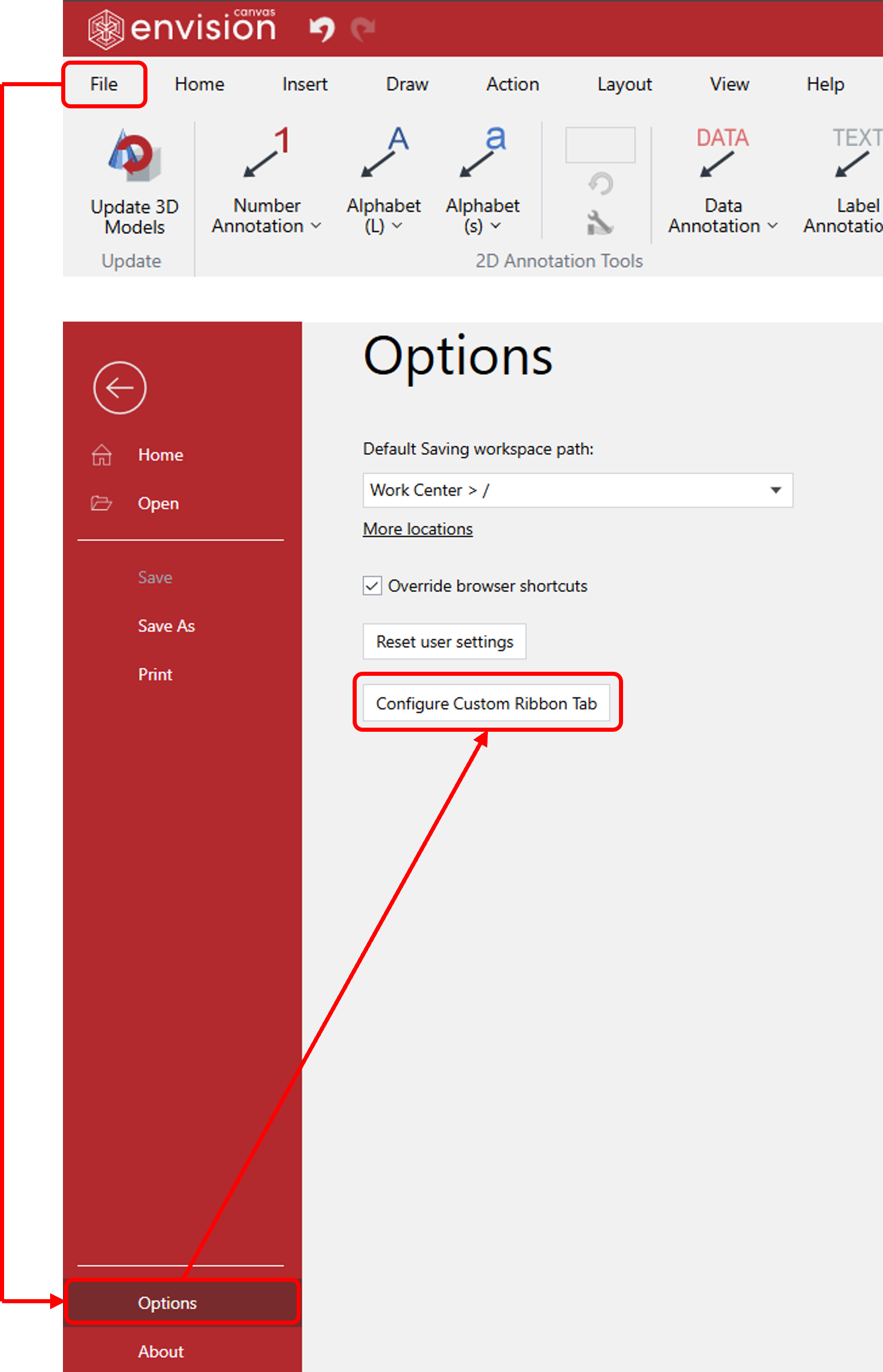This screenshot has height=1372, width=883.
Task: Open the More locations link
Action: 417,529
